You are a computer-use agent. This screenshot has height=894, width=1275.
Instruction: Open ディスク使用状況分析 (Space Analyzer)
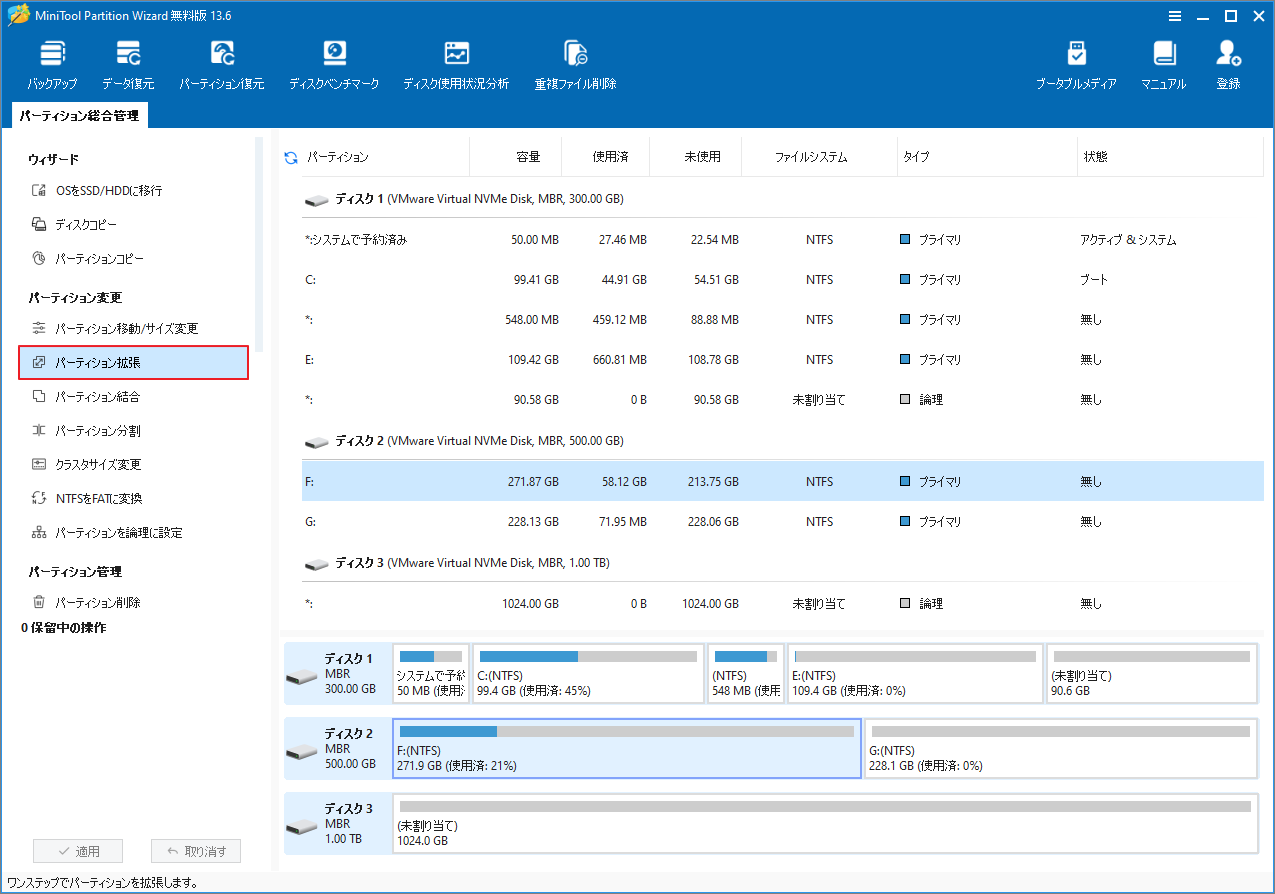click(456, 62)
